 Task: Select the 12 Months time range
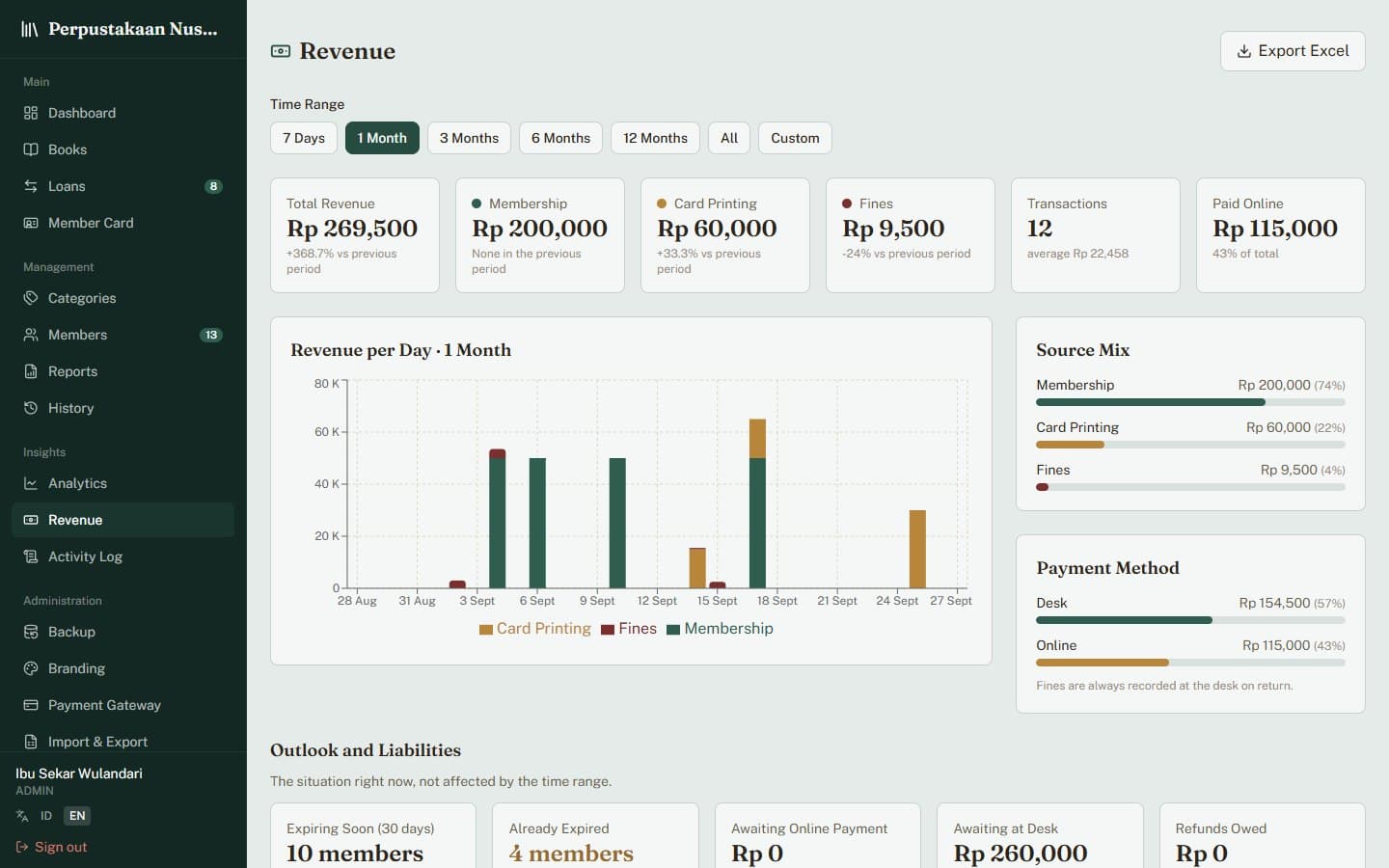click(655, 138)
